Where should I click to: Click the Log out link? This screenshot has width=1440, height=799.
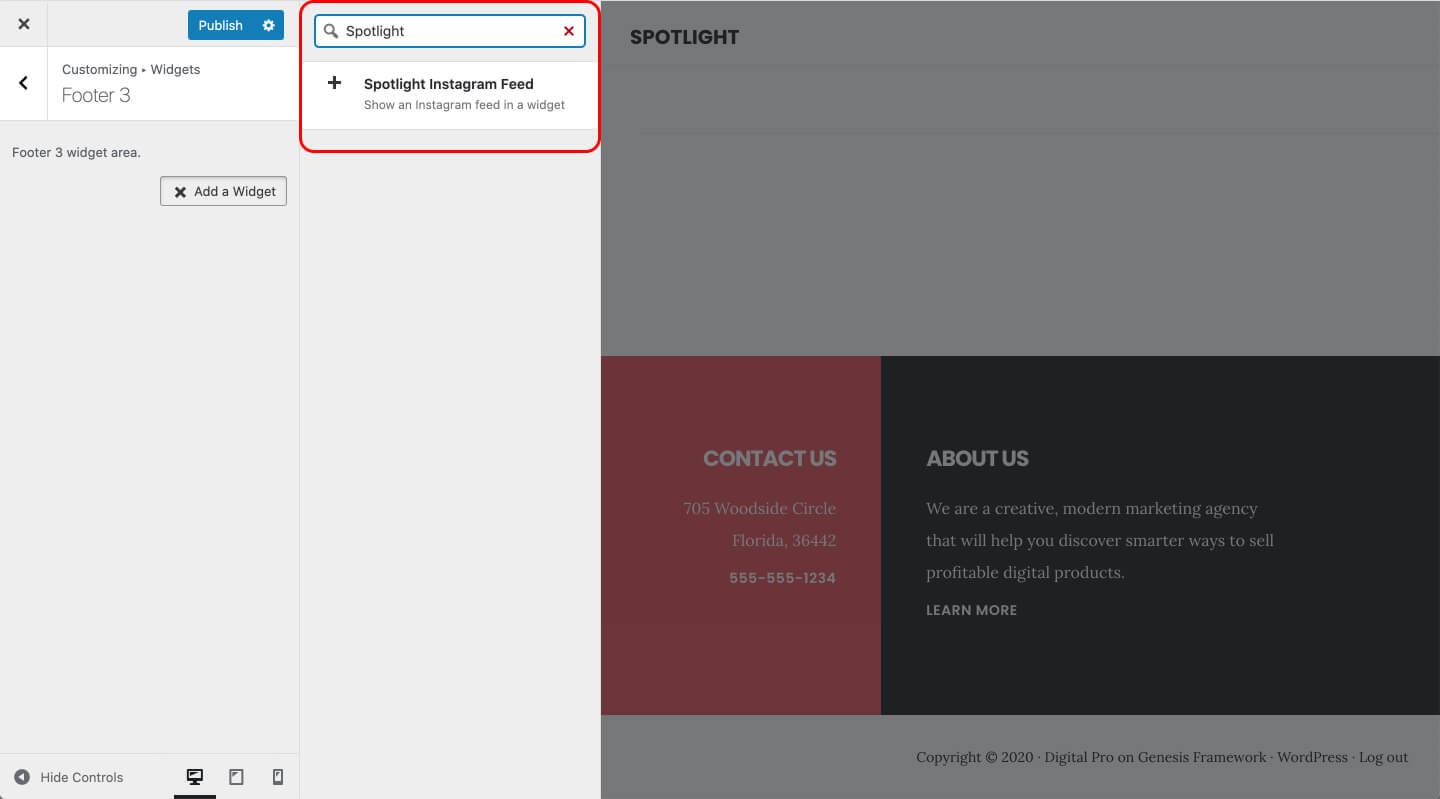tap(1383, 757)
